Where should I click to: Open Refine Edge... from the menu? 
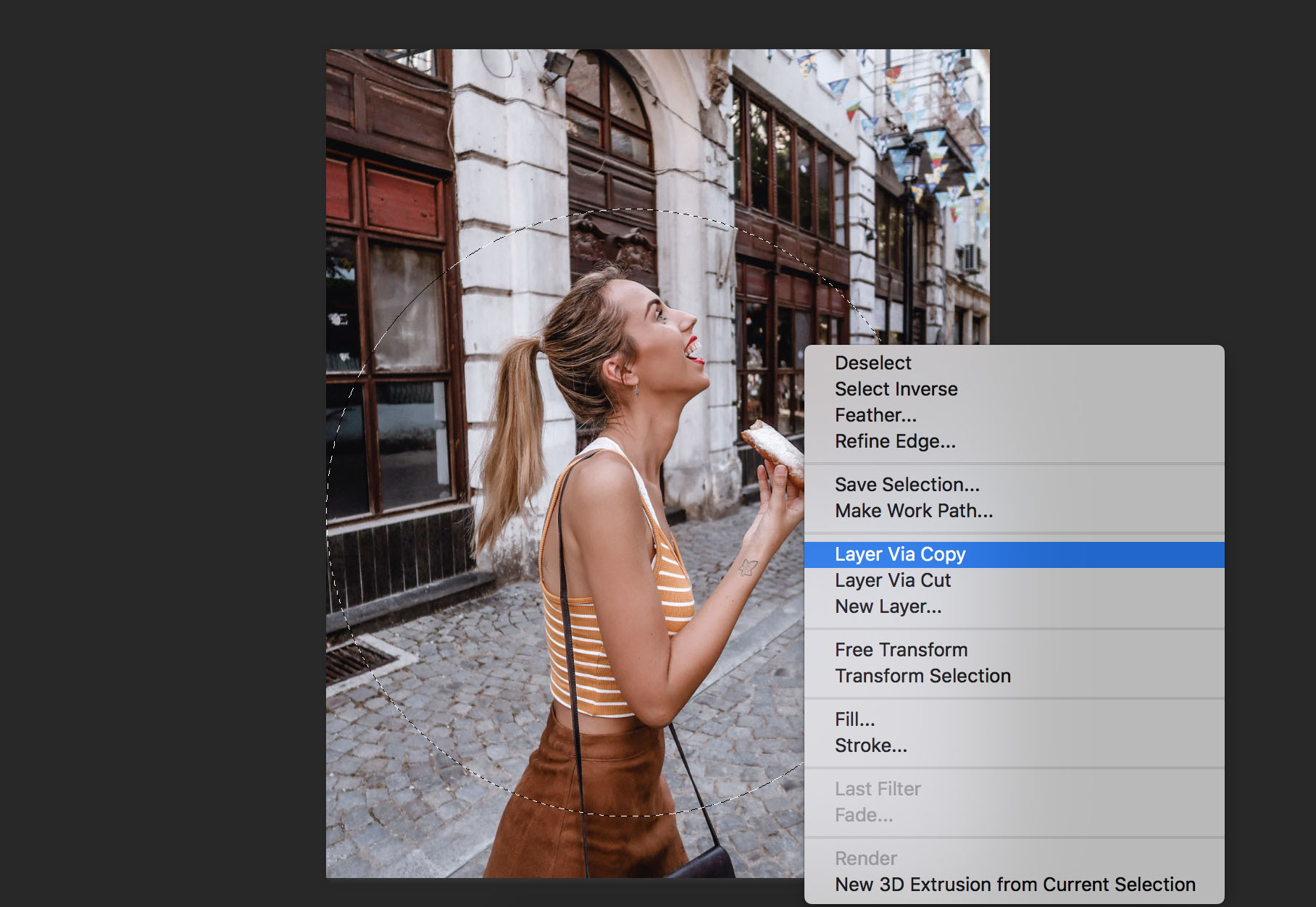click(1014, 441)
